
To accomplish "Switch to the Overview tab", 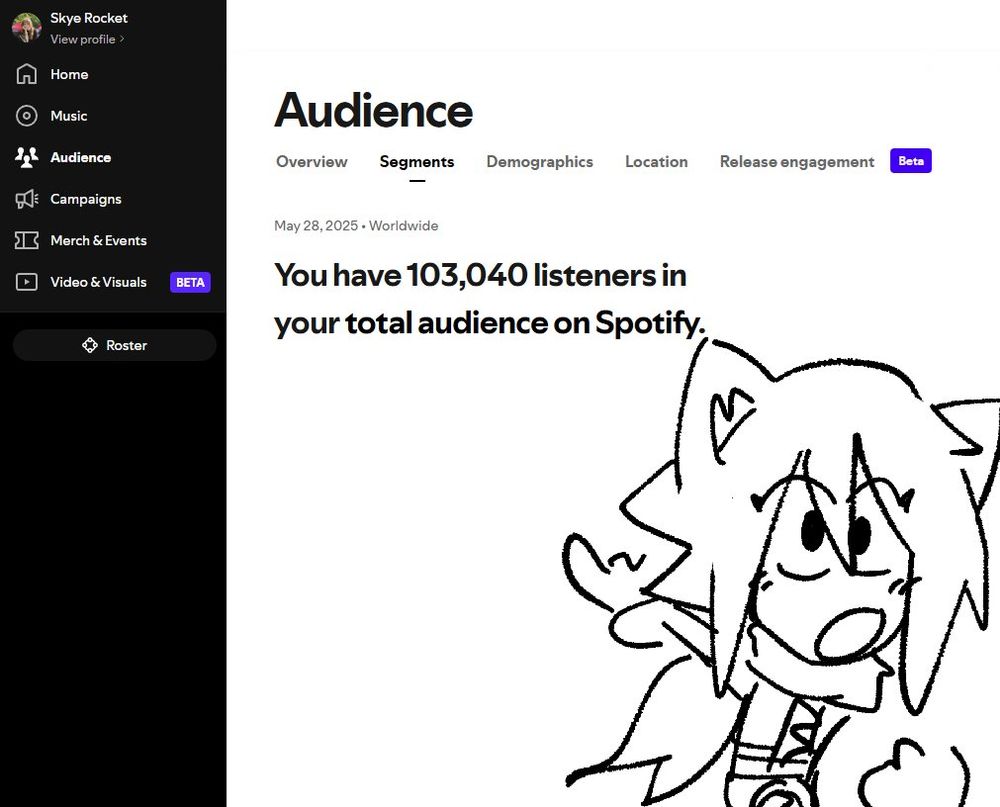I will 311,161.
